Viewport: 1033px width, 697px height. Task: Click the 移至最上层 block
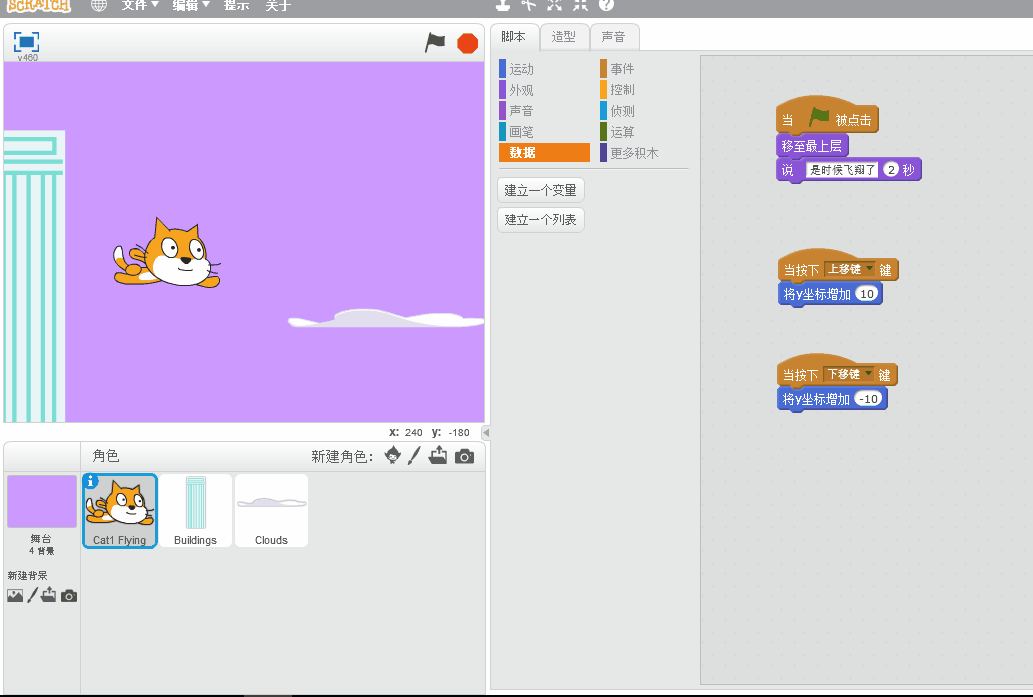[x=812, y=146]
